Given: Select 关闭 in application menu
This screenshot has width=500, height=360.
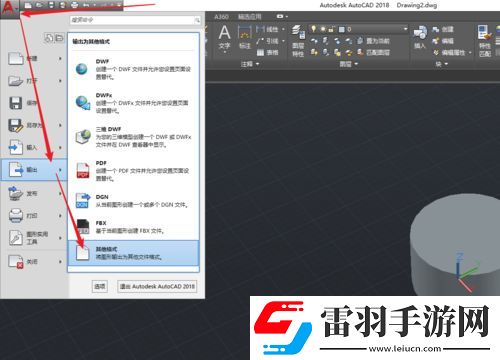Looking at the screenshot, I should coord(33,262).
